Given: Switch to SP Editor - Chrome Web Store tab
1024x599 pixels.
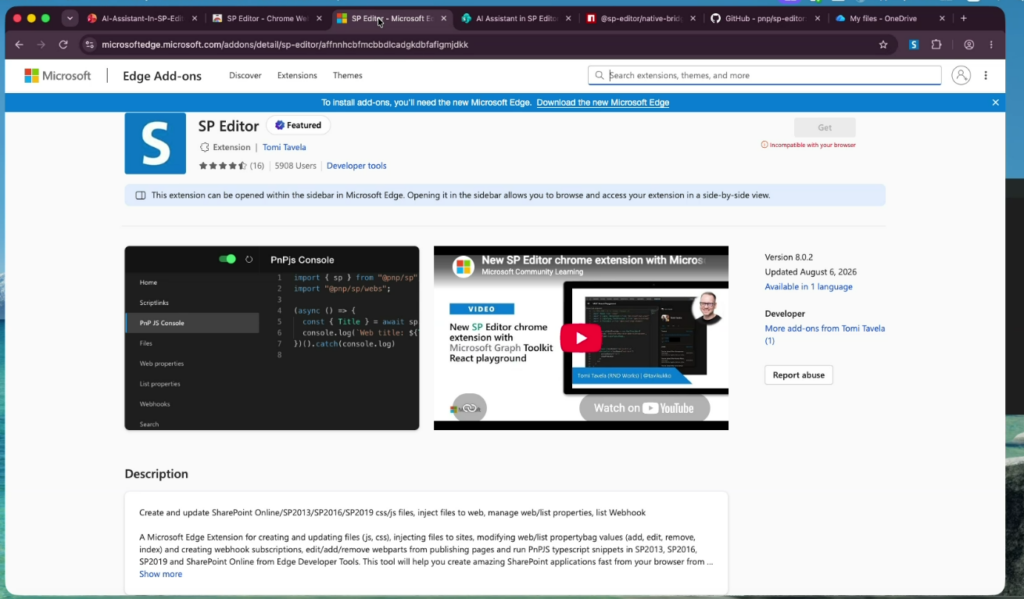Looking at the screenshot, I should (267, 18).
